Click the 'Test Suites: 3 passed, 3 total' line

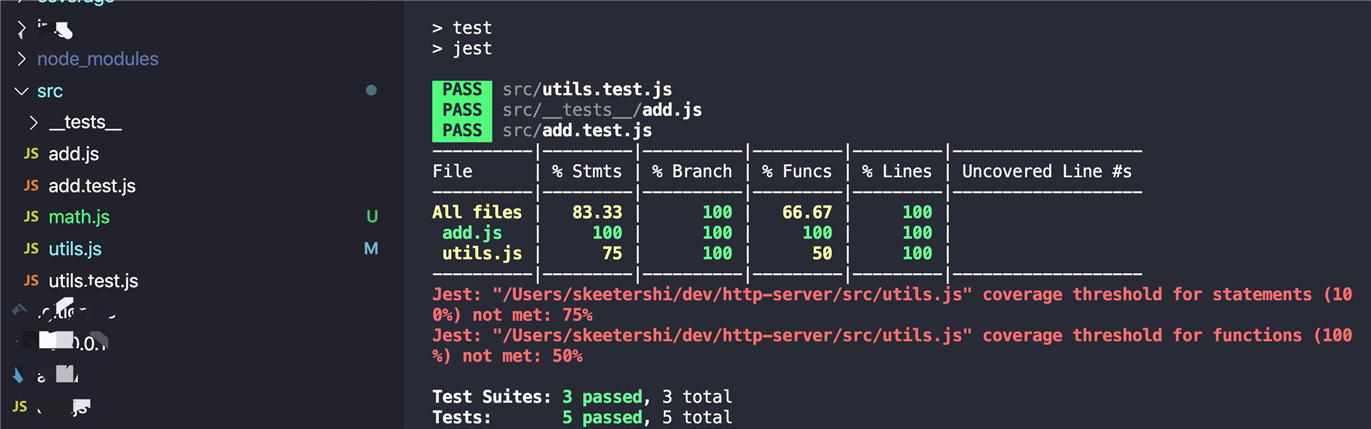point(582,397)
